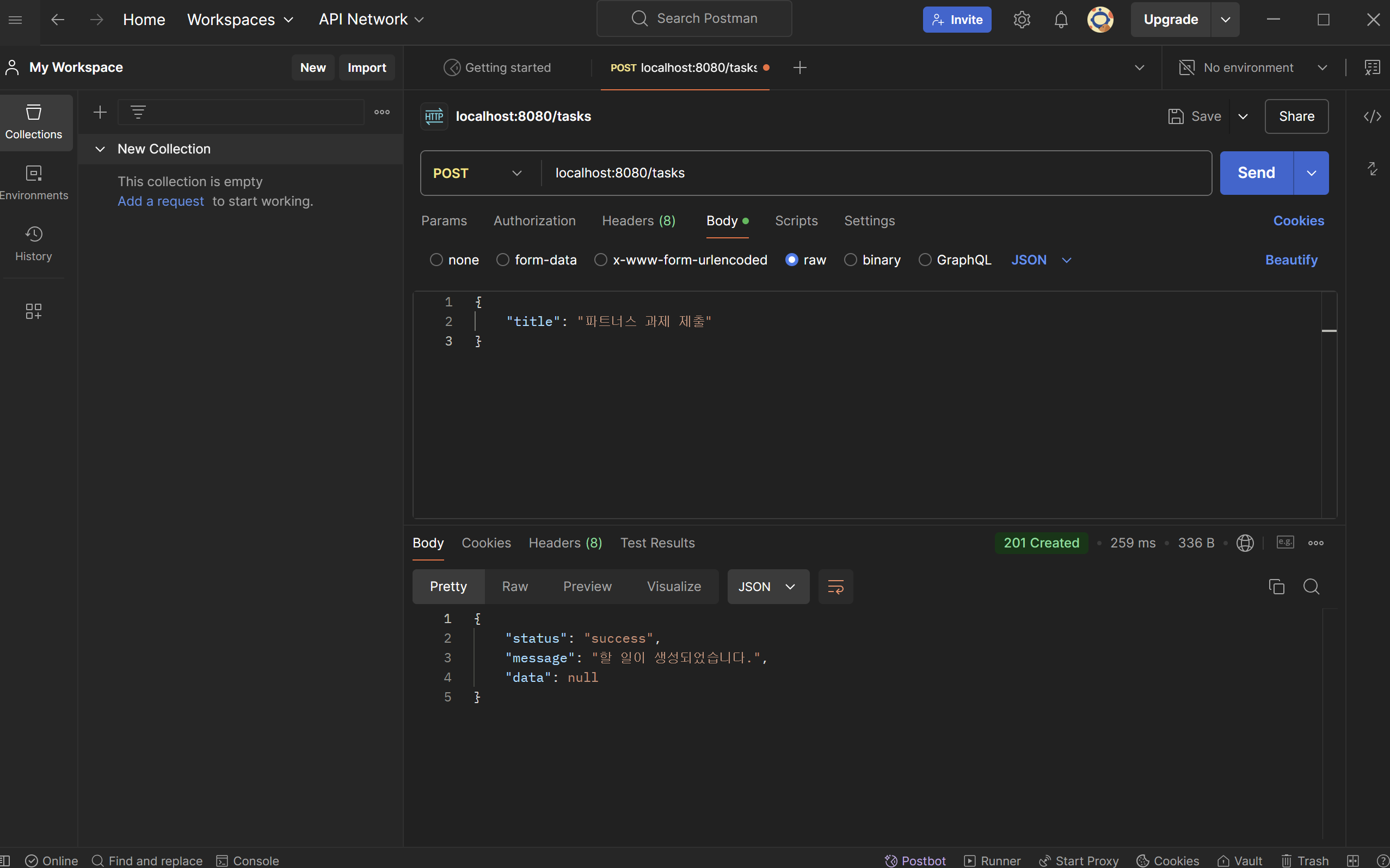Open History in the sidebar
The width and height of the screenshot is (1390, 868).
(x=33, y=243)
